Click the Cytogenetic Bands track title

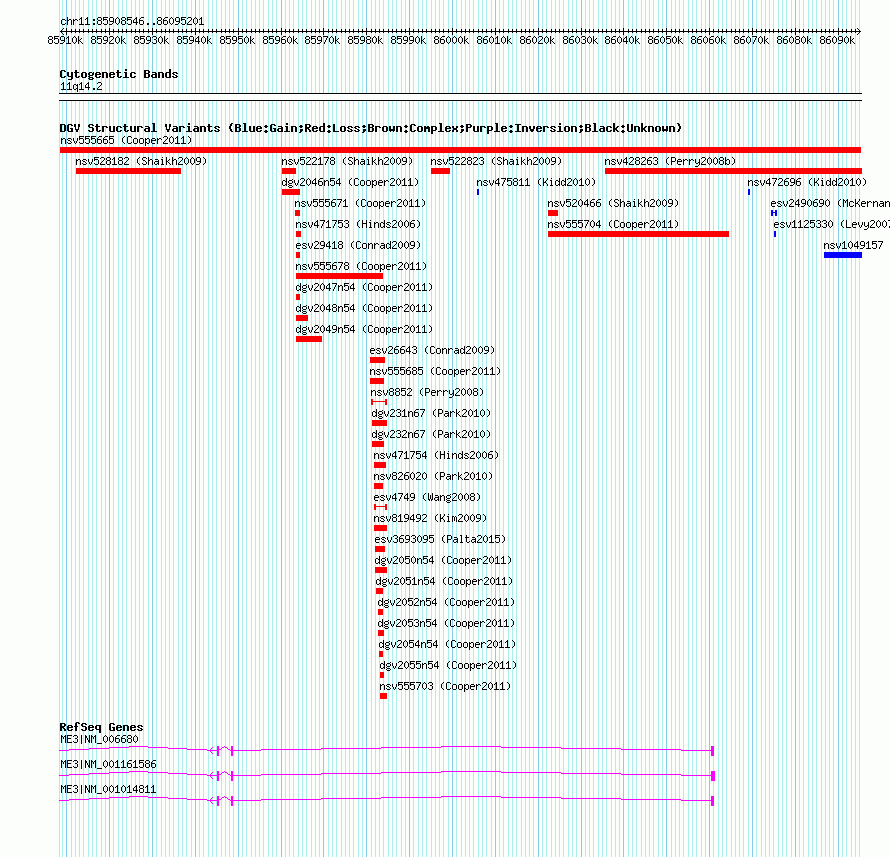119,74
